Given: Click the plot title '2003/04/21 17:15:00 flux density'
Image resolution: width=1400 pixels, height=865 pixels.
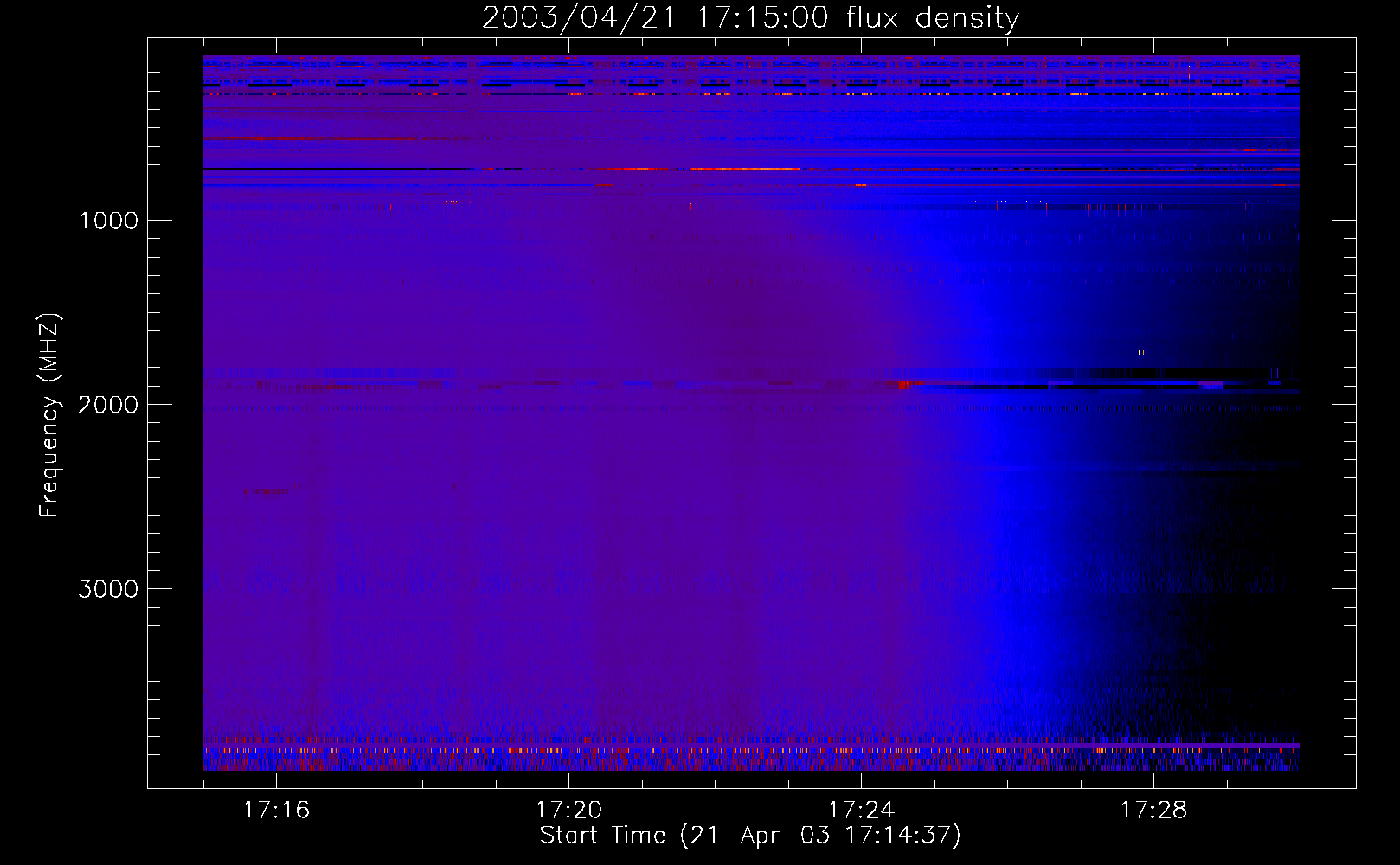Looking at the screenshot, I should 750,18.
